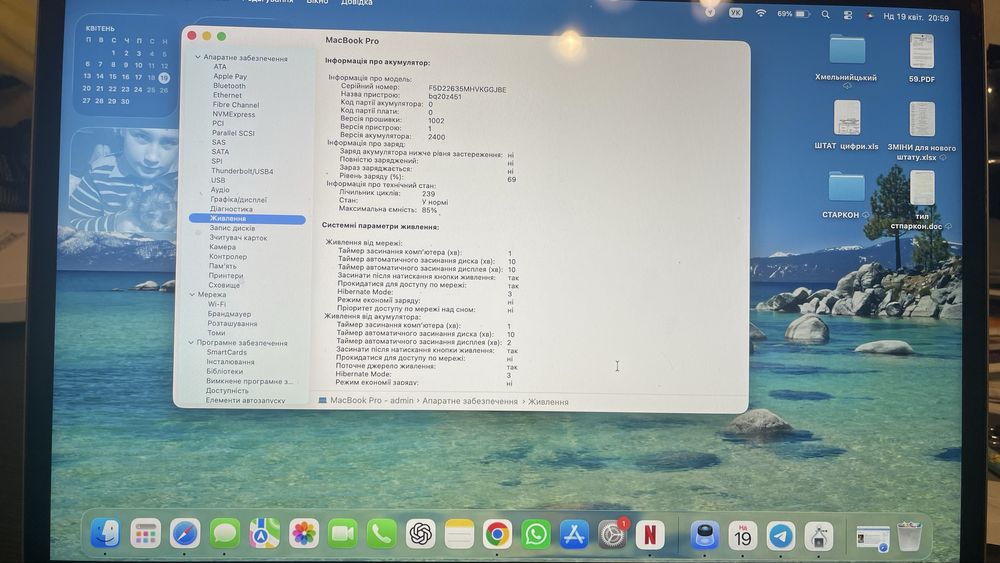Open Notes app in the Dock
This screenshot has height=563, width=1000.
coord(459,534)
